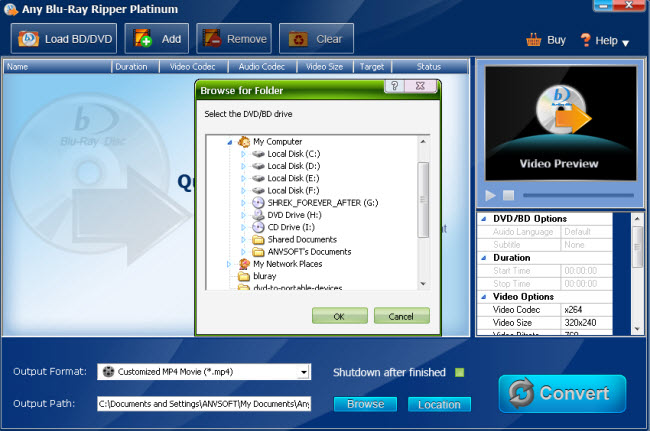Click the Audio Language Default value
650x431 pixels.
click(x=586, y=232)
